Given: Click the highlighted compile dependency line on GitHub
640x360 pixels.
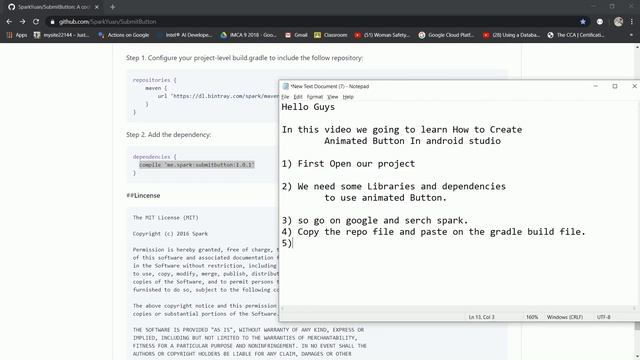Looking at the screenshot, I should [197, 164].
